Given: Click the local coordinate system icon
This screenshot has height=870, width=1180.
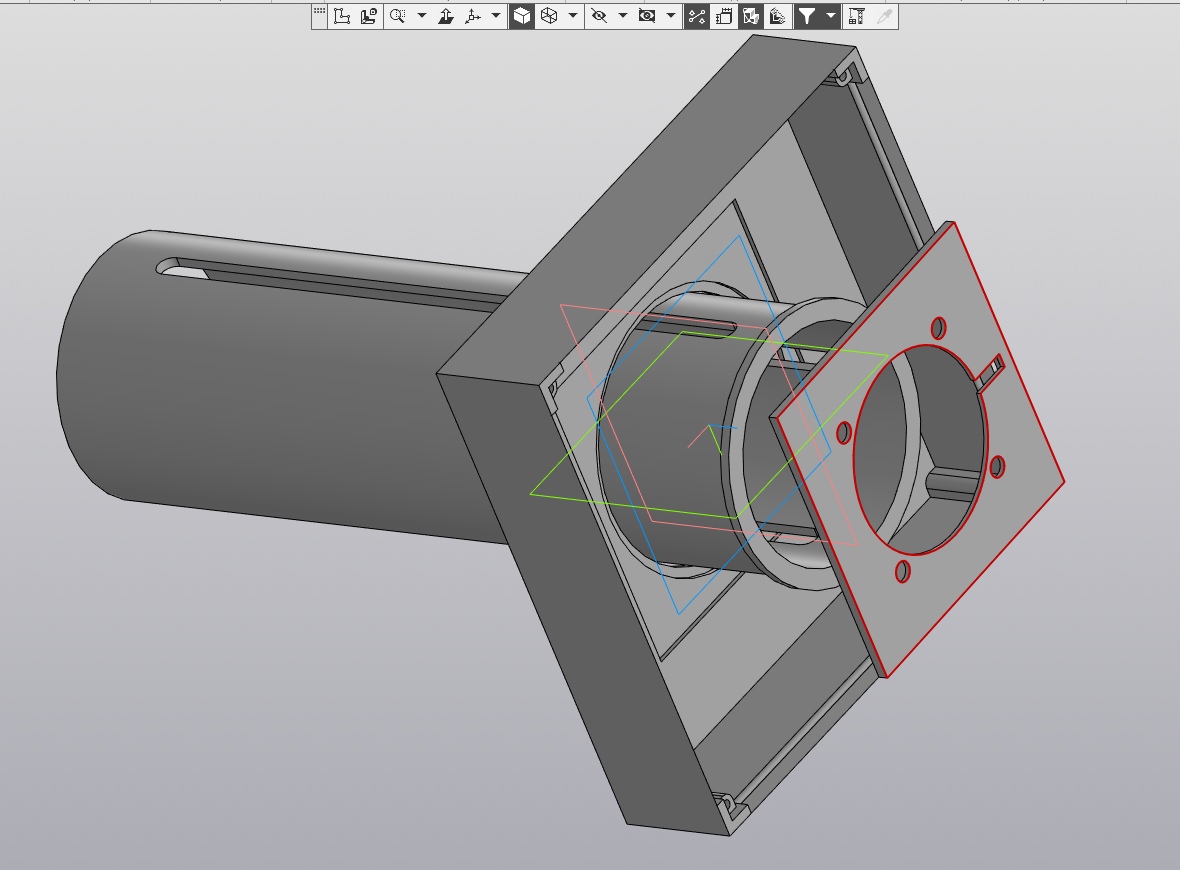Looking at the screenshot, I should pyautogui.click(x=342, y=16).
